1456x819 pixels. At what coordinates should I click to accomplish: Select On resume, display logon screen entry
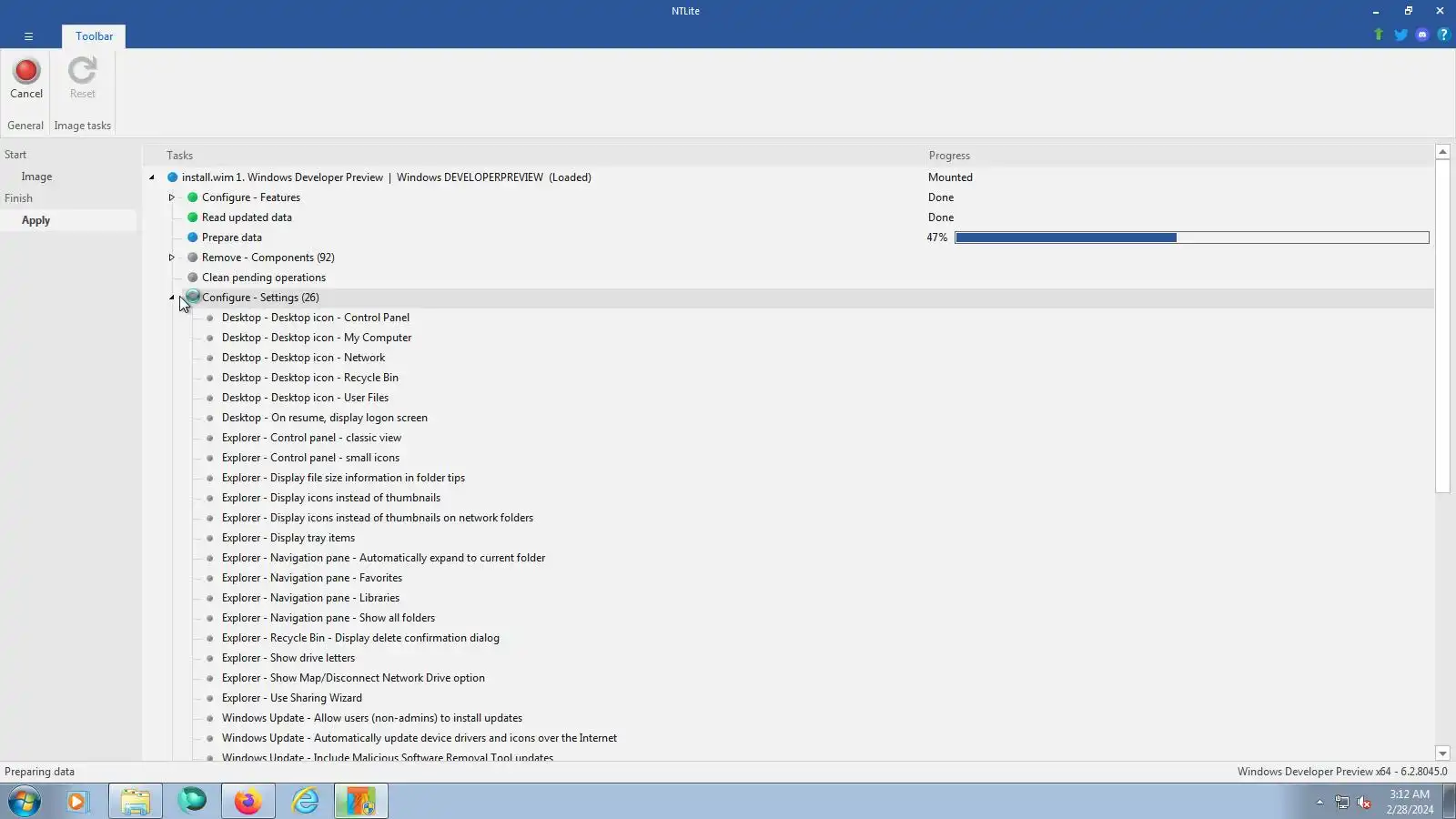coord(324,418)
